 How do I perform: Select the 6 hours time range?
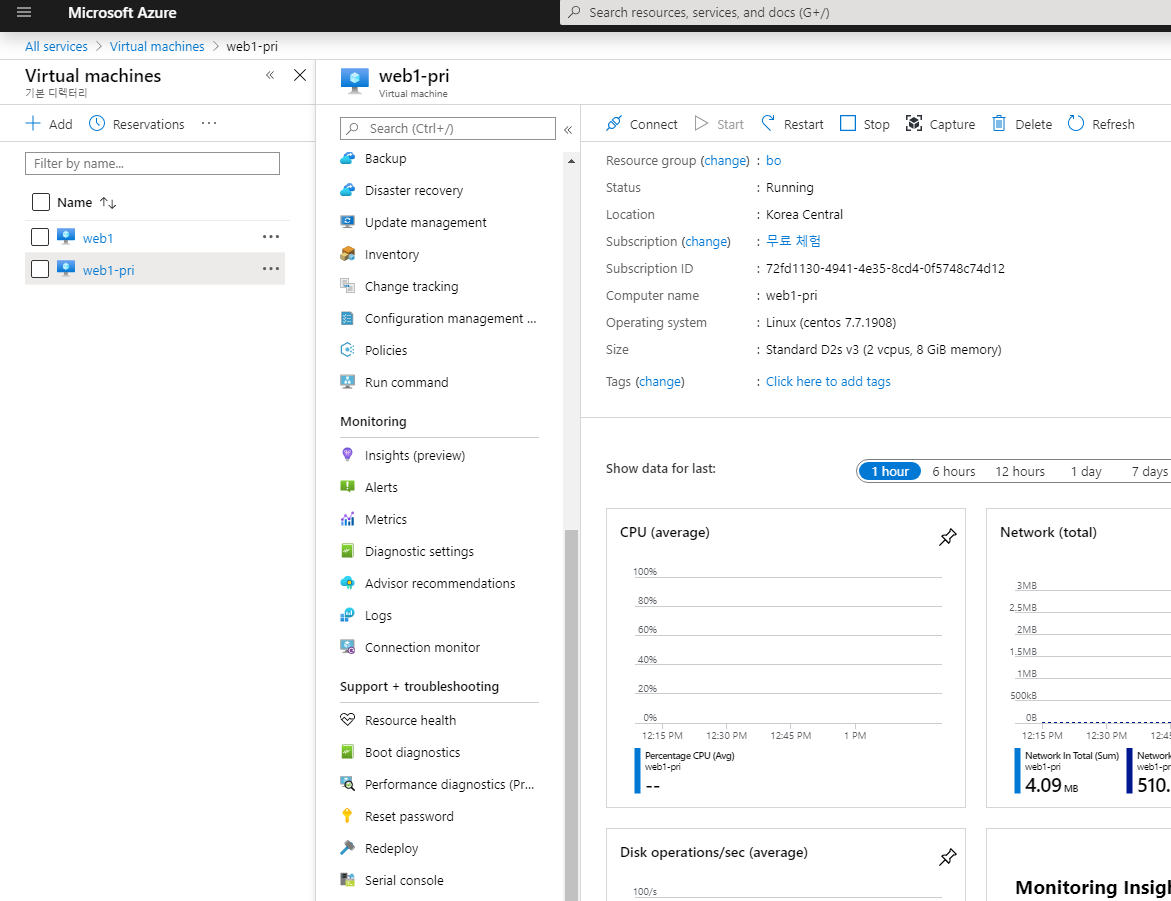[954, 471]
